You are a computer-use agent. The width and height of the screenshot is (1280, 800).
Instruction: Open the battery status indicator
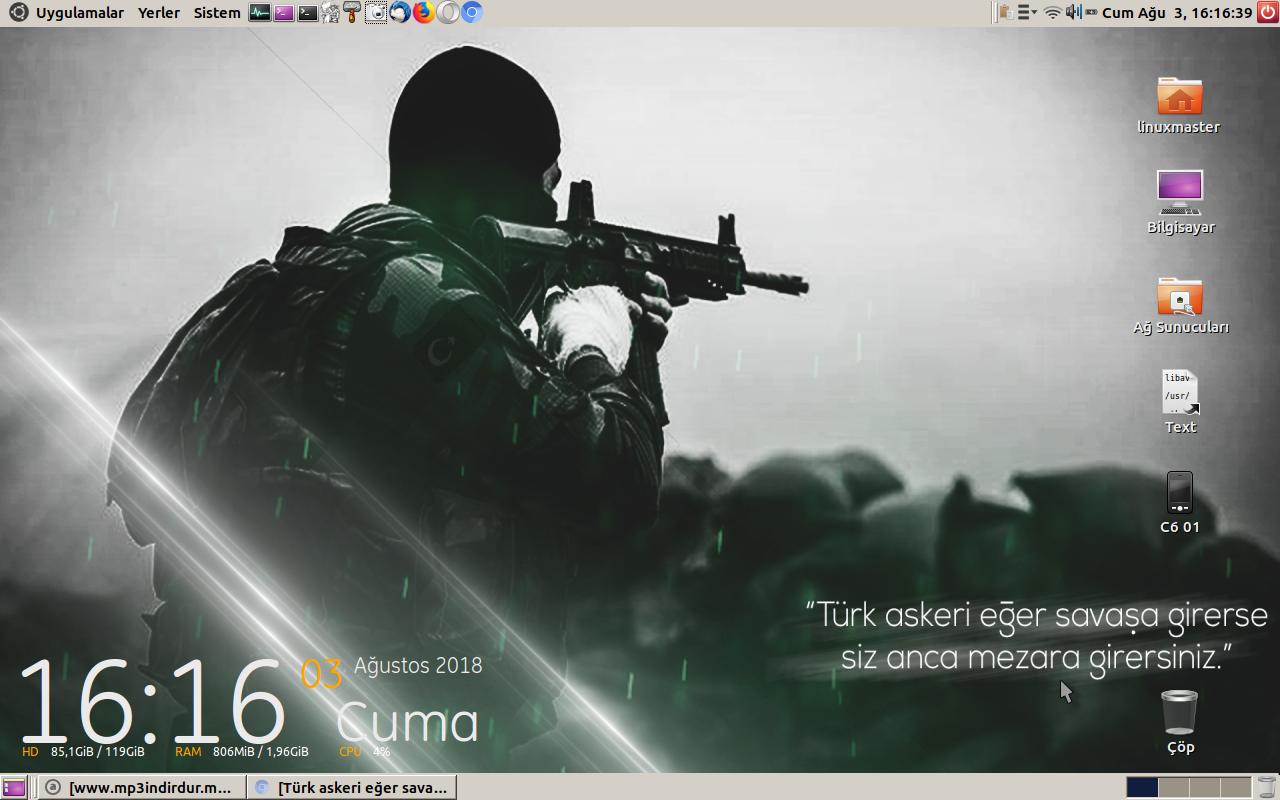click(1092, 13)
